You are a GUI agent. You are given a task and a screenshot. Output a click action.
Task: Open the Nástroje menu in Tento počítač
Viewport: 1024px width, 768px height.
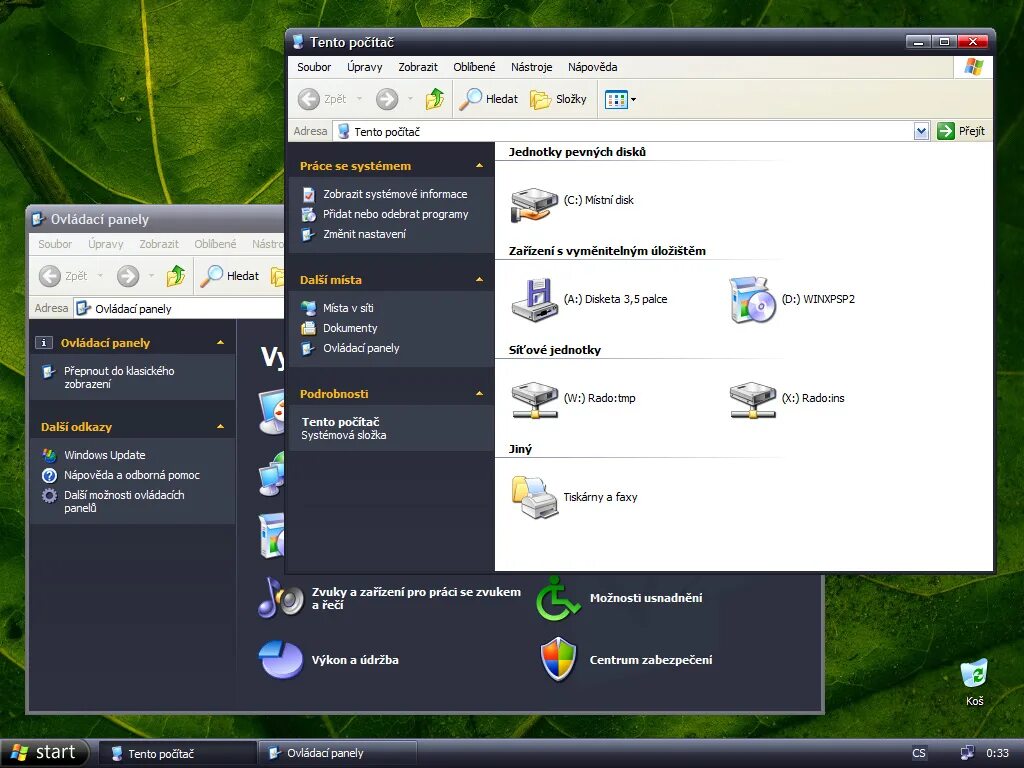pos(532,67)
